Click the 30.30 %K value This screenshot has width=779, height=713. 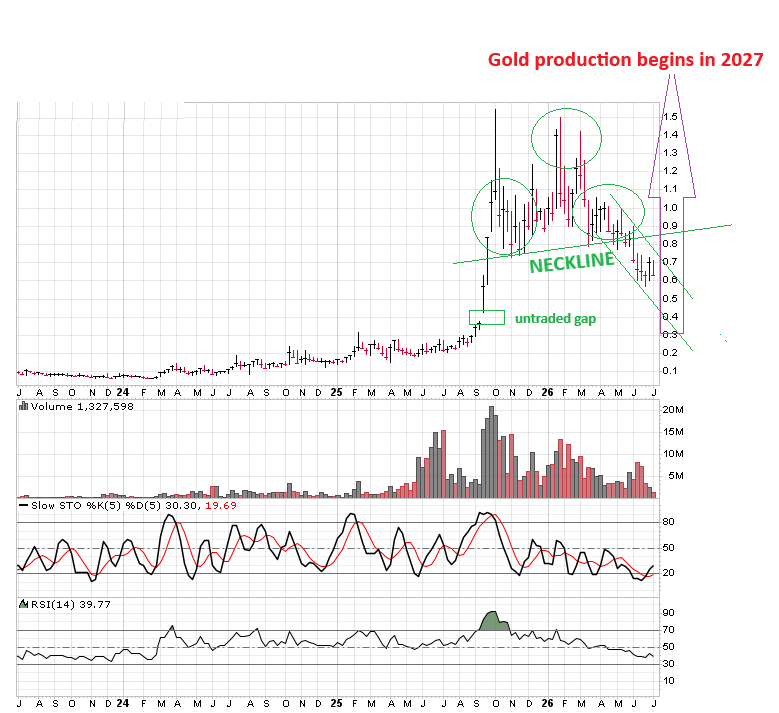181,505
